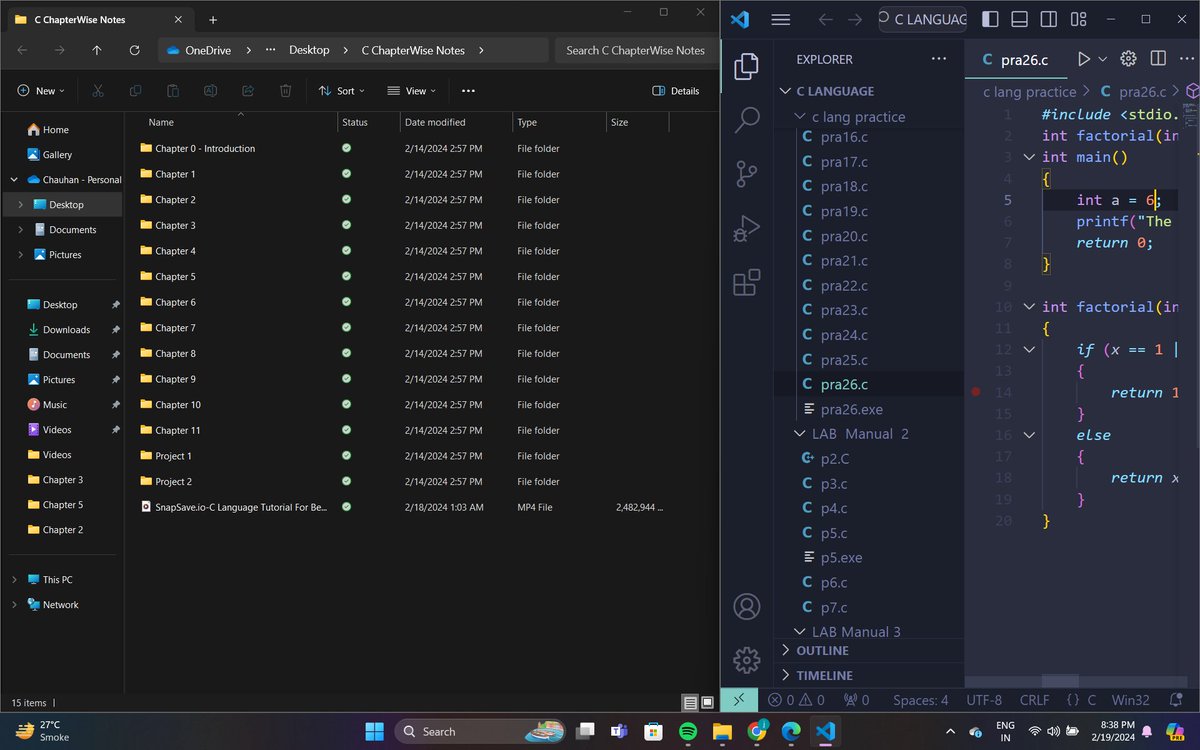Collapse the c lang practice folder
The height and width of the screenshot is (750, 1200).
pos(800,116)
